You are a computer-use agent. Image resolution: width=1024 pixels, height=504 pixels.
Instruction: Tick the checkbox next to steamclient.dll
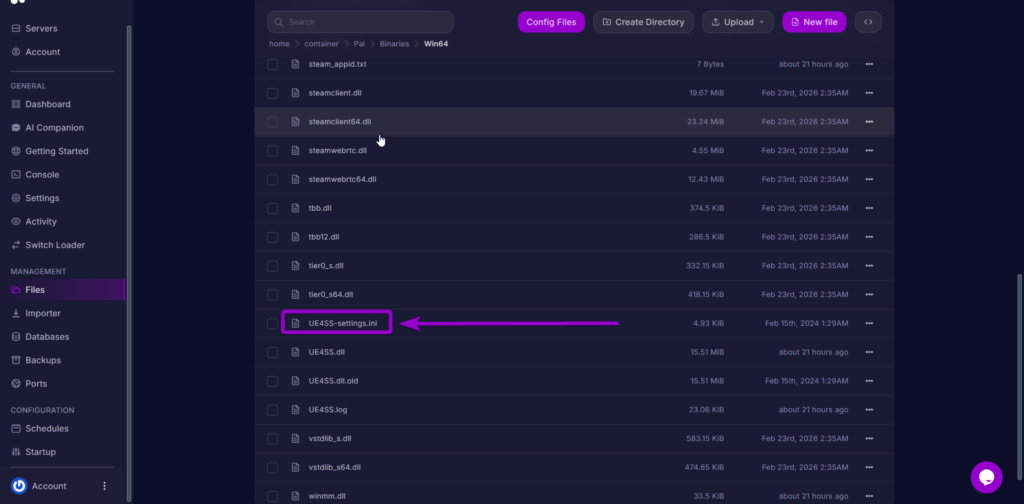[x=272, y=93]
